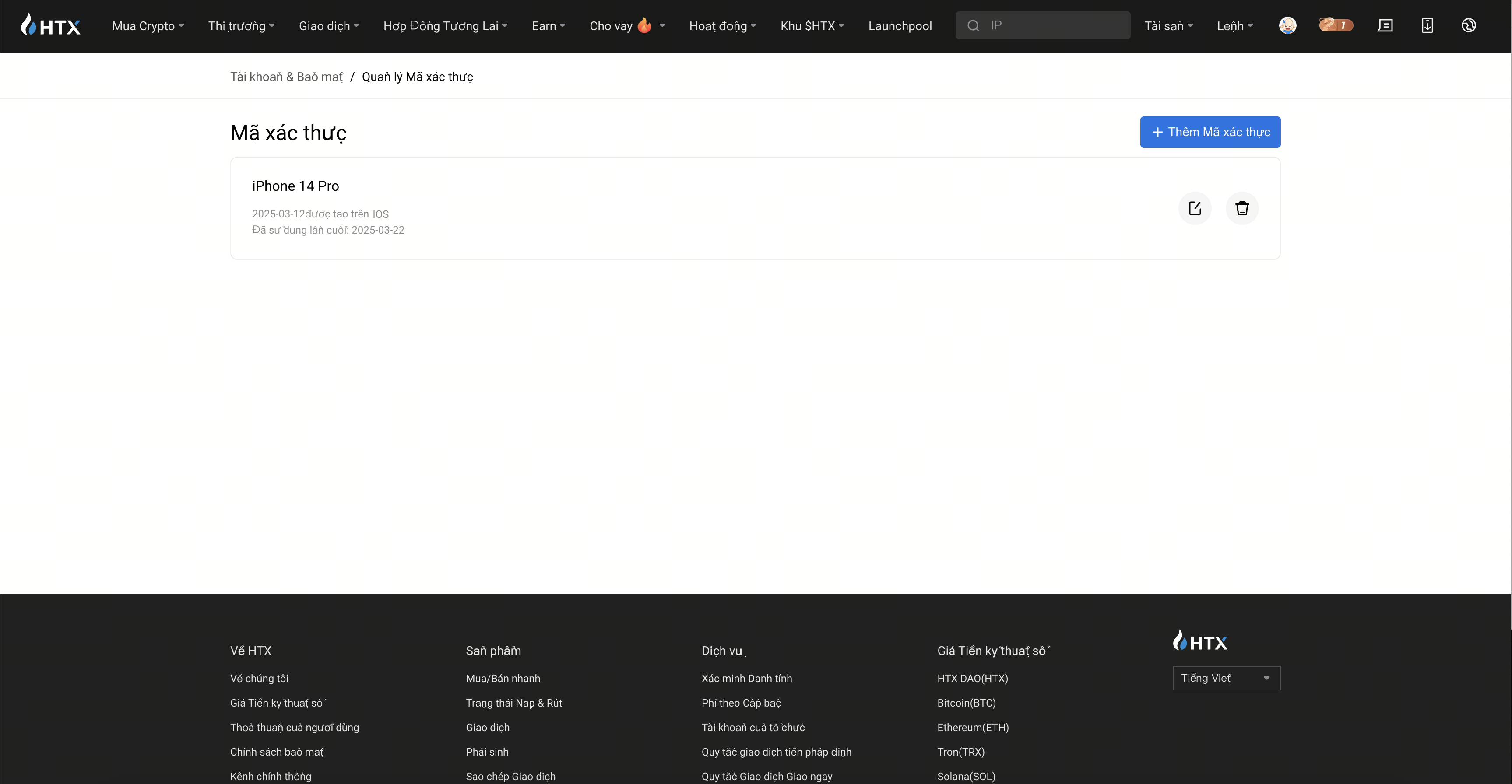Click the HTX logo in the footer

(x=1200, y=641)
